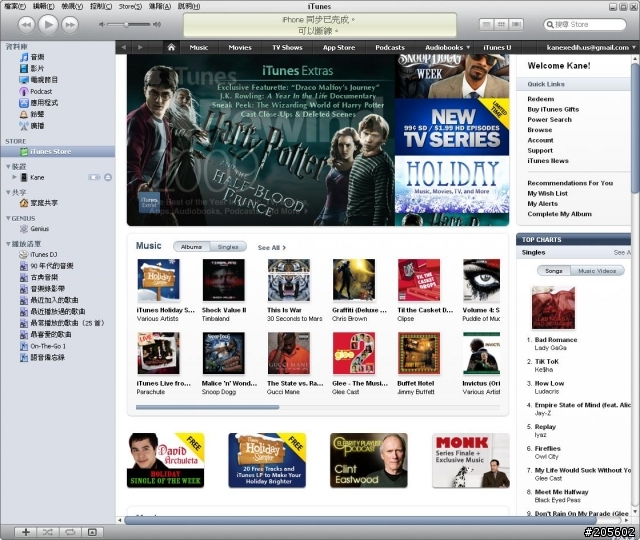
Task: Open the Clint Eastwood podcast banner
Action: tap(369, 460)
